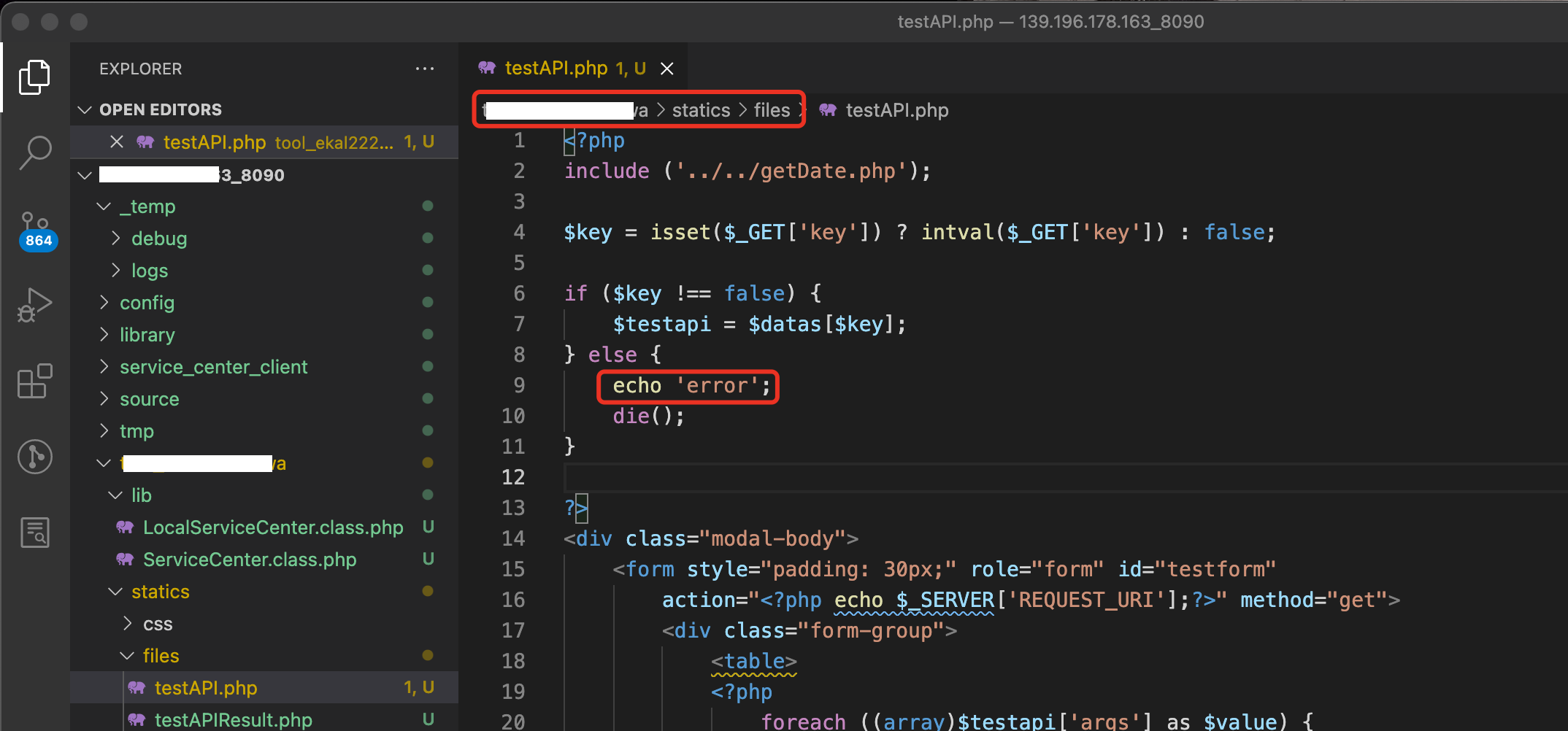The image size is (1568, 731).
Task: Open the Search view icon
Action: click(x=34, y=153)
